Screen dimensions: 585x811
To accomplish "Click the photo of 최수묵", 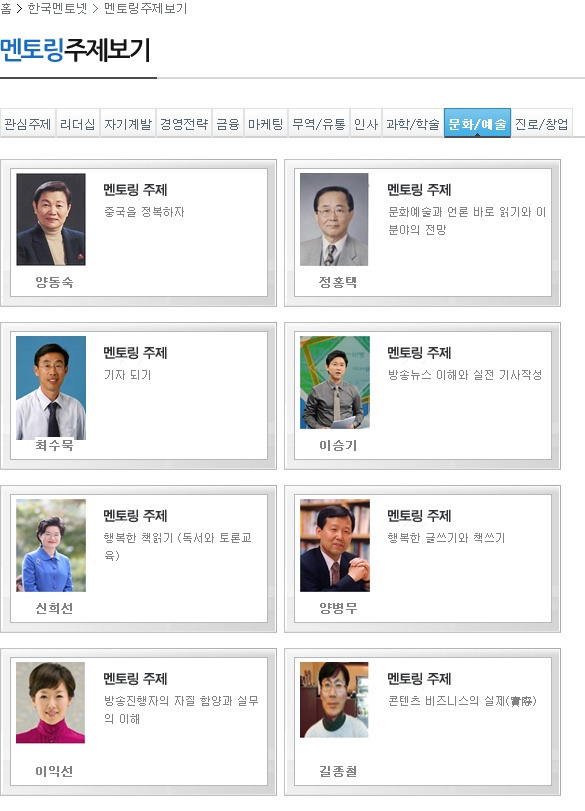I will click(x=51, y=388).
